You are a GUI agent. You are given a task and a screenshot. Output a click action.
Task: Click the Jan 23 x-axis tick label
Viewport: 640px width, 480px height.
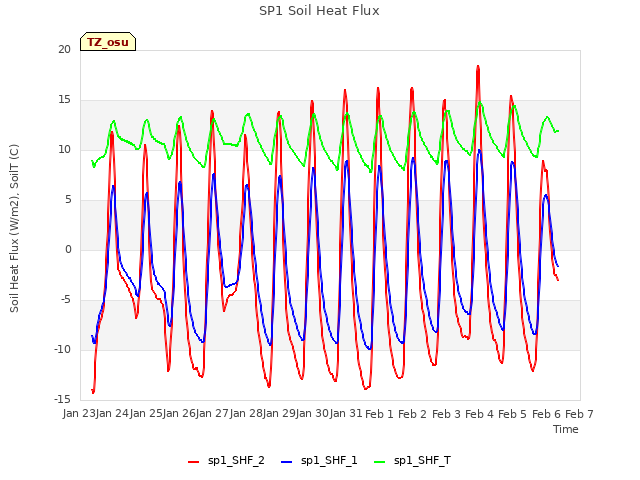pyautogui.click(x=79, y=414)
